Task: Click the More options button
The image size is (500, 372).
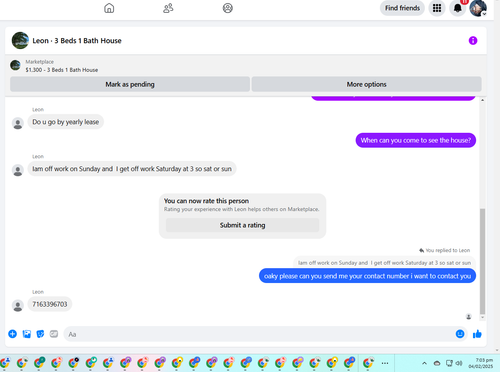Action: click(x=366, y=84)
